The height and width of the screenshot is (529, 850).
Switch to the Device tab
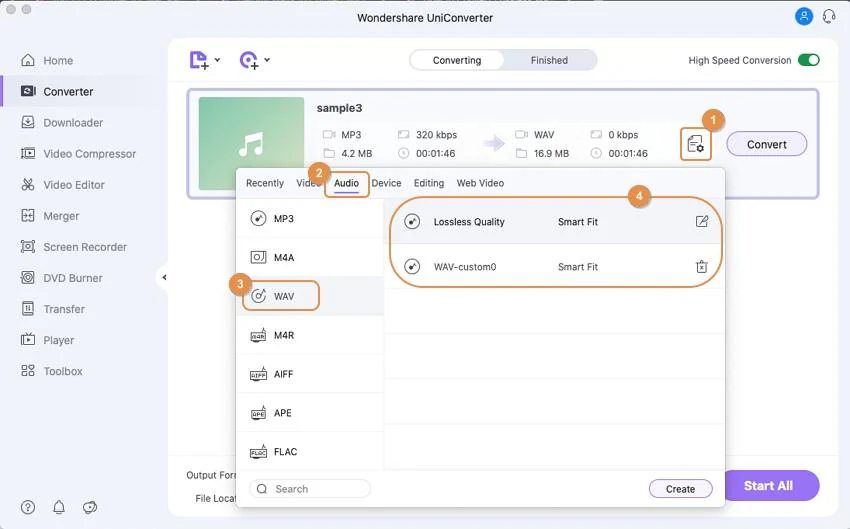[x=387, y=183]
